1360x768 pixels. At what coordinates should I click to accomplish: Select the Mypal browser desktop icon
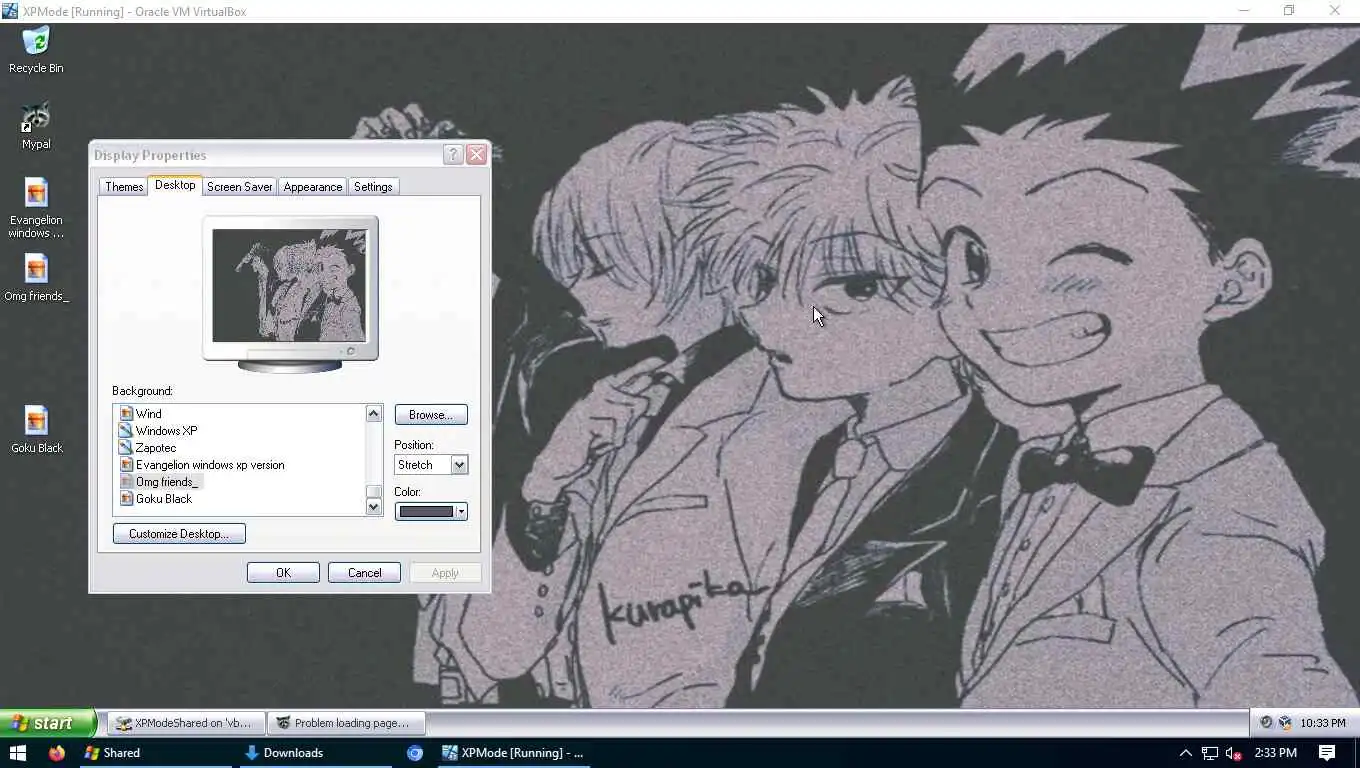click(x=36, y=126)
